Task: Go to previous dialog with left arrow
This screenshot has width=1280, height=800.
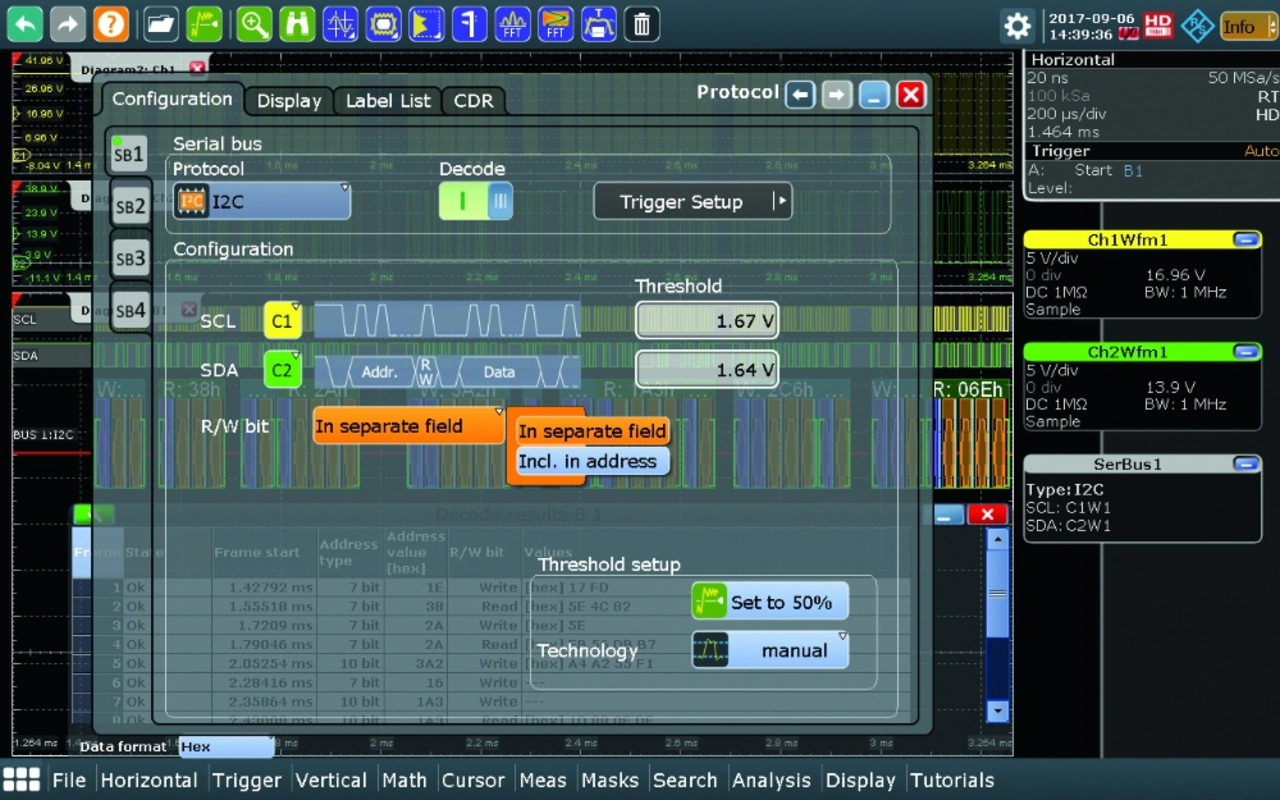Action: (x=799, y=95)
